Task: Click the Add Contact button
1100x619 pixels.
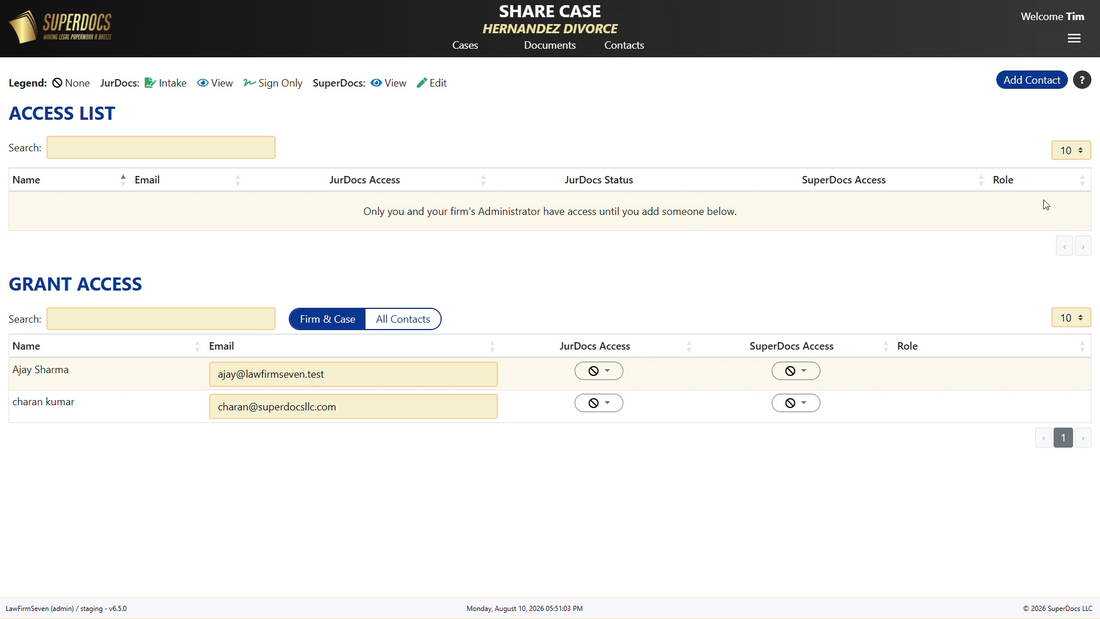Action: (1032, 80)
